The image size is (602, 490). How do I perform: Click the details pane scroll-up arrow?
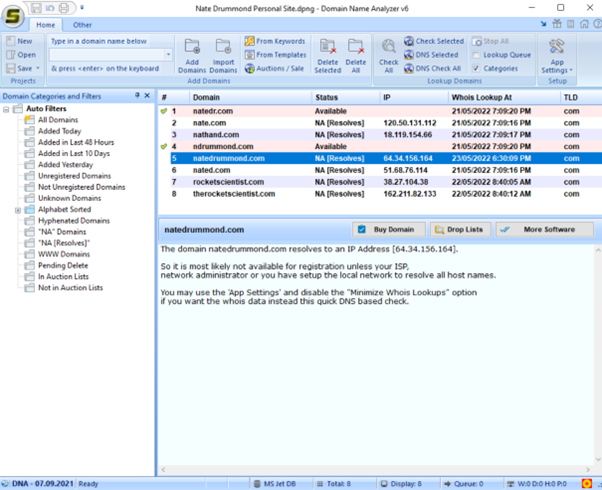pos(598,250)
